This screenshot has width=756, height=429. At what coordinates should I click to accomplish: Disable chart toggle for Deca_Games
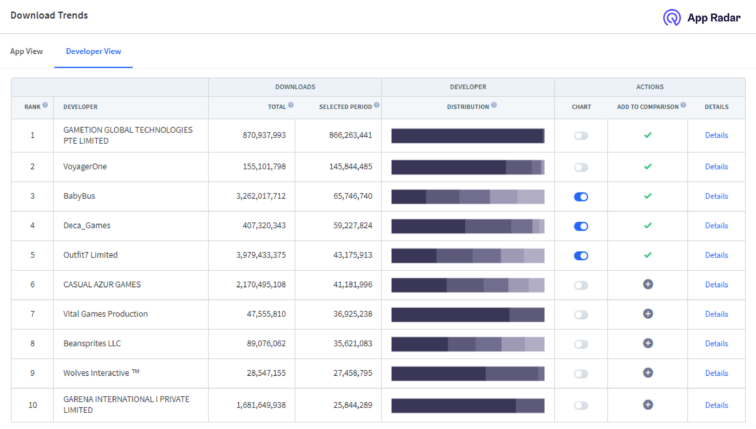581,226
